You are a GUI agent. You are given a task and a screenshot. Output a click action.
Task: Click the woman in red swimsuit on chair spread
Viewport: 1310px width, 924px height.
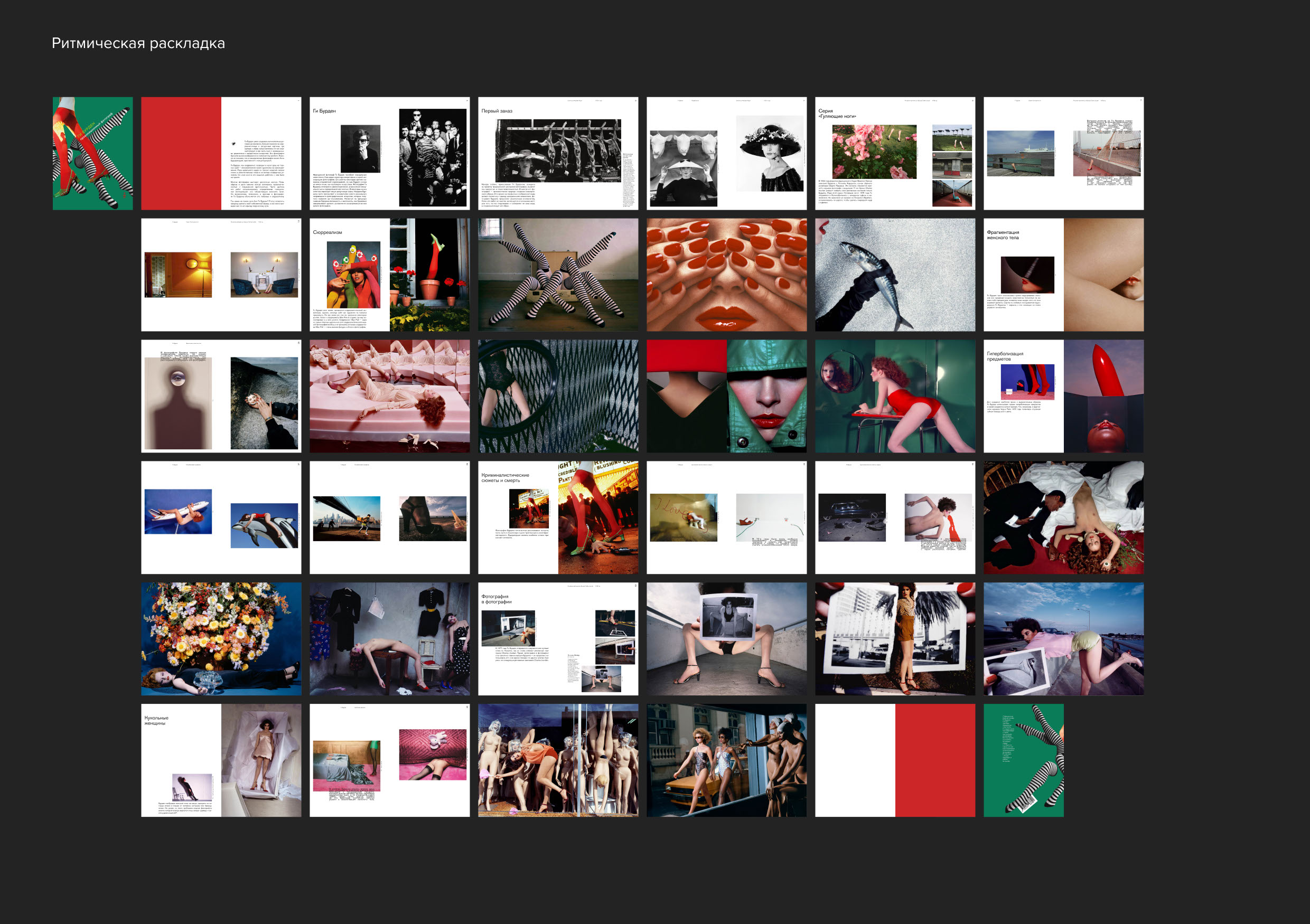point(895,396)
